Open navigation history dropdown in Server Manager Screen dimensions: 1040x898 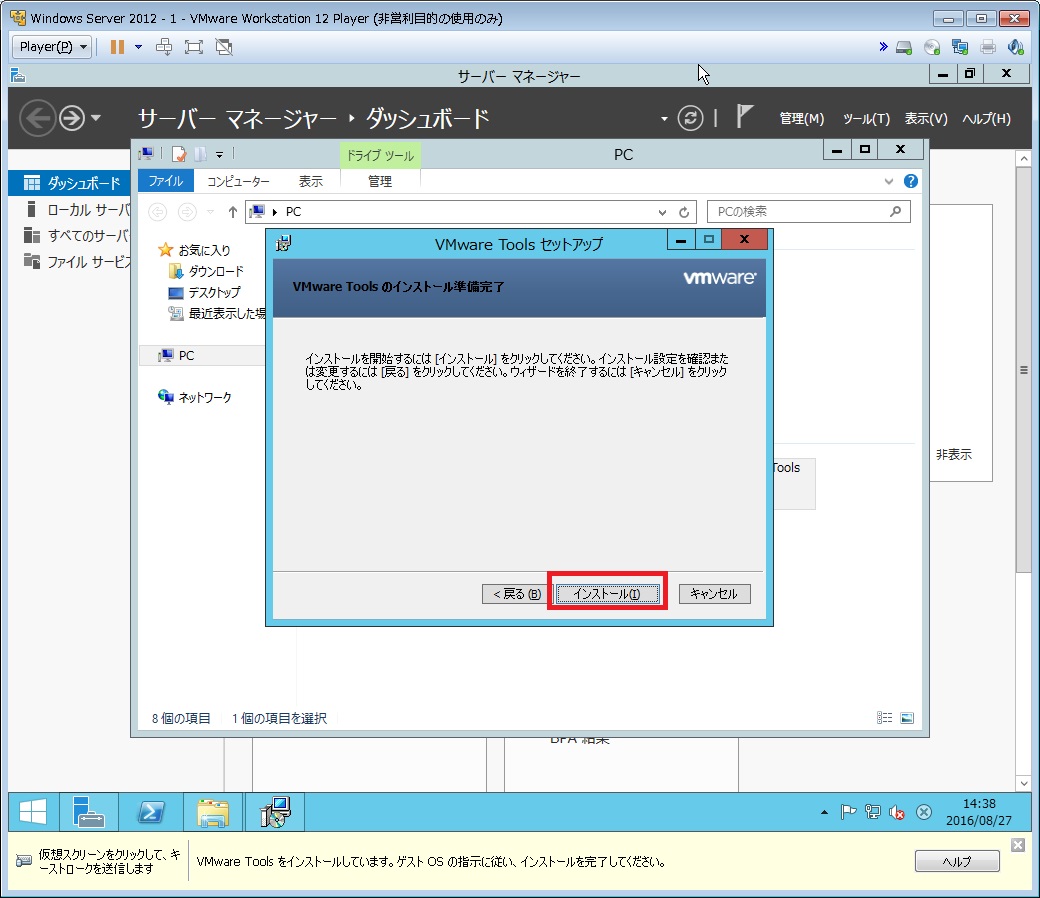pos(96,118)
